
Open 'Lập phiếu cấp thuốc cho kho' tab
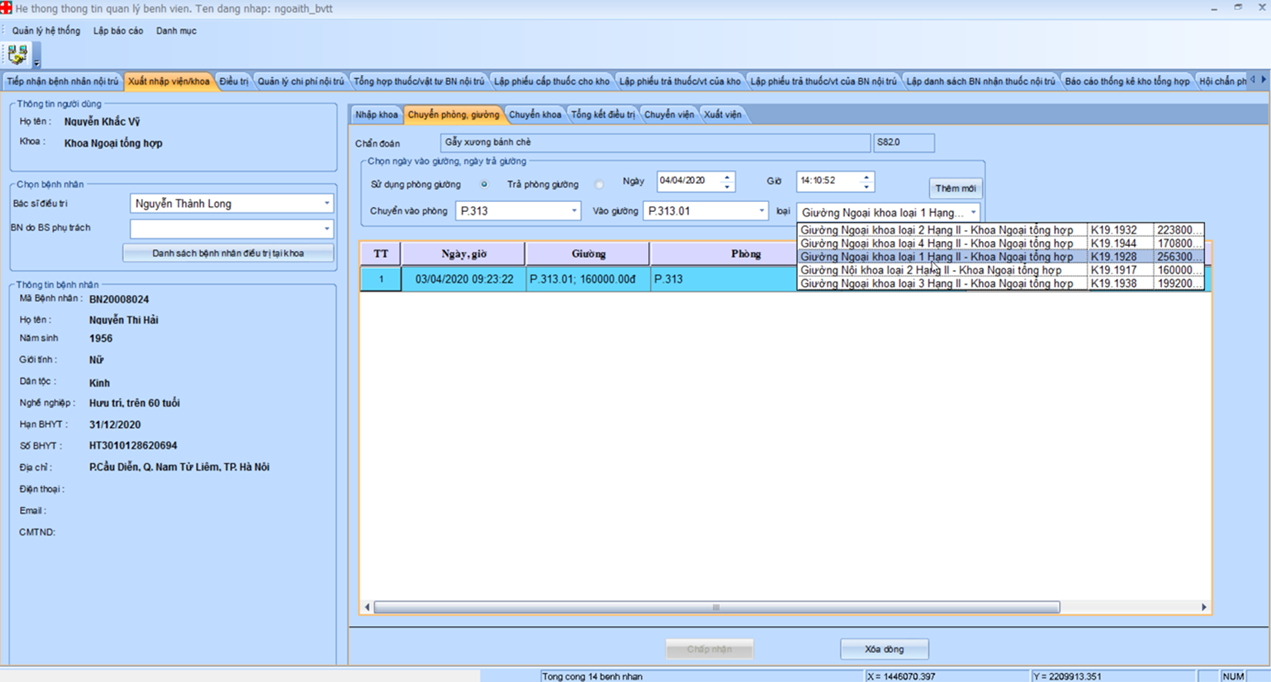[551, 81]
